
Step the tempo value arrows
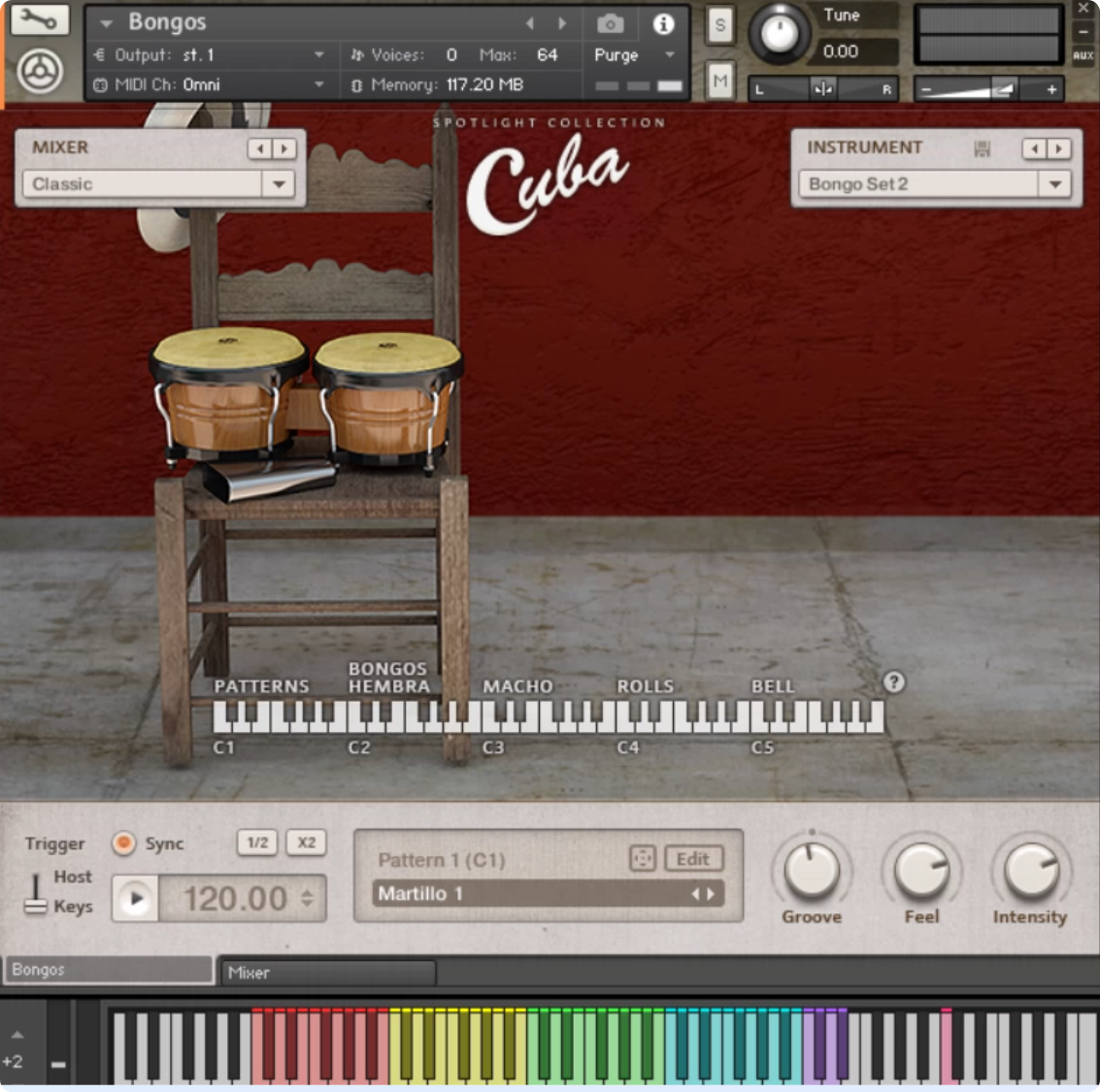pyautogui.click(x=307, y=899)
